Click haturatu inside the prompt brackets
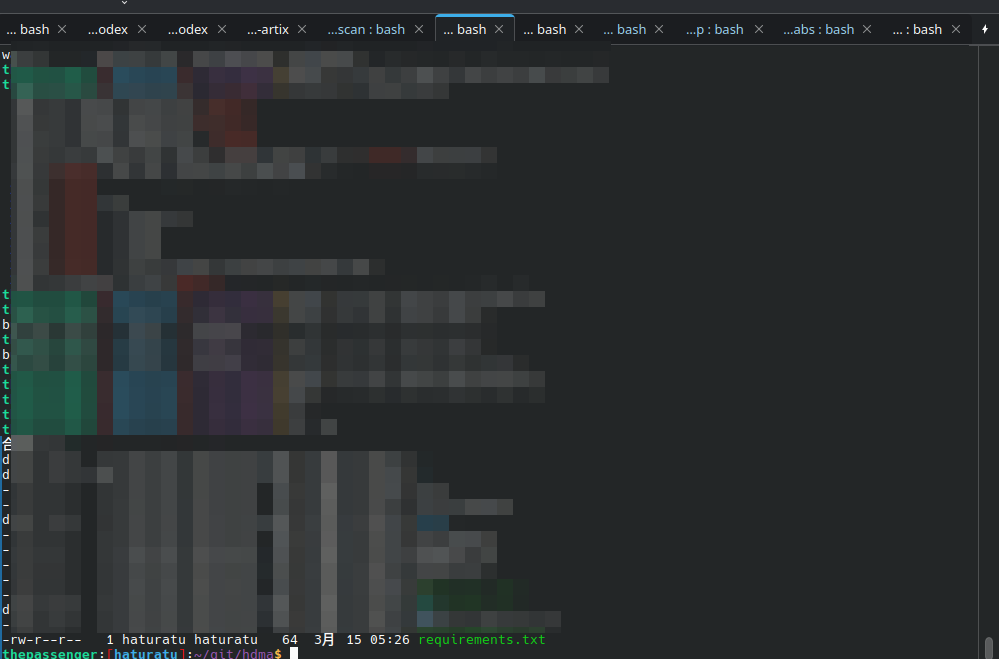The width and height of the screenshot is (999, 659). [x=146, y=654]
